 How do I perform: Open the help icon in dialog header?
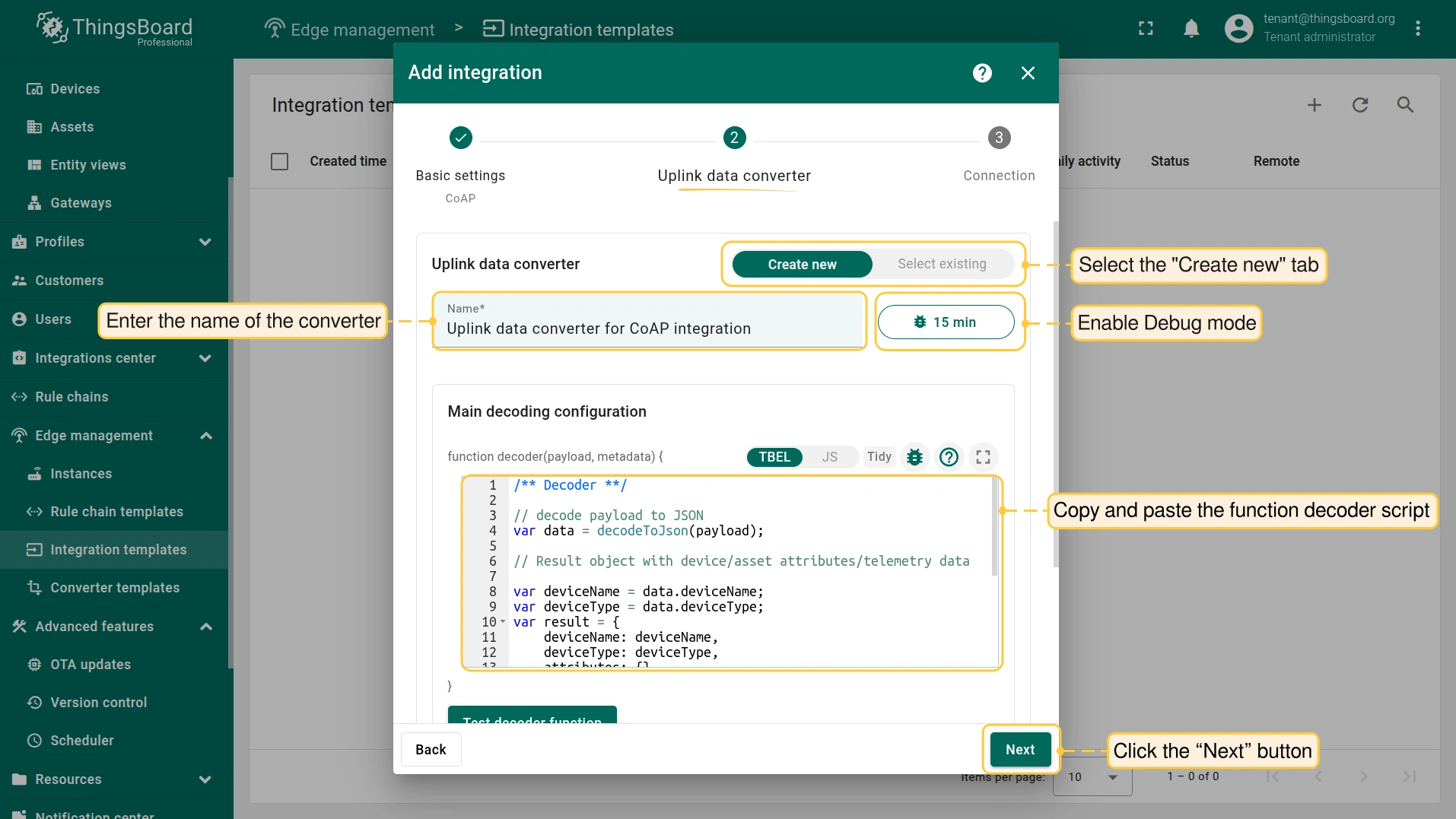pos(982,73)
